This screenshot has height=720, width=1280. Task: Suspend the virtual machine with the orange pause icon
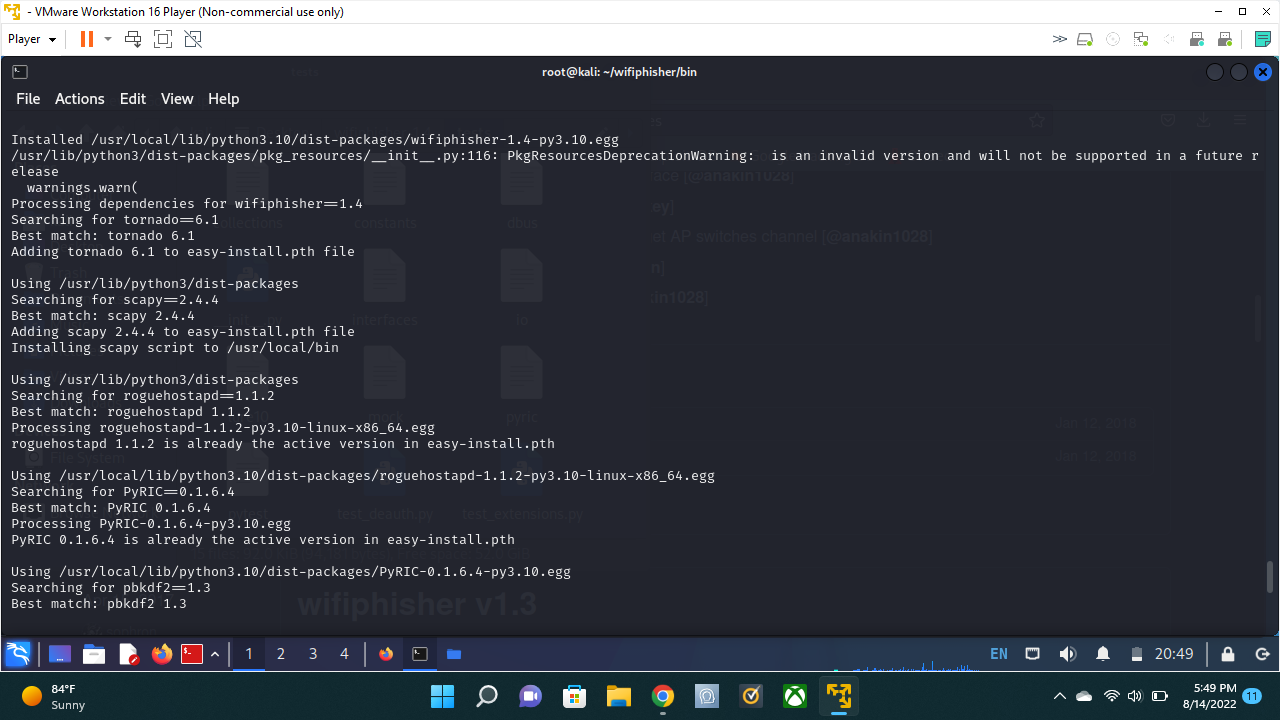point(85,38)
